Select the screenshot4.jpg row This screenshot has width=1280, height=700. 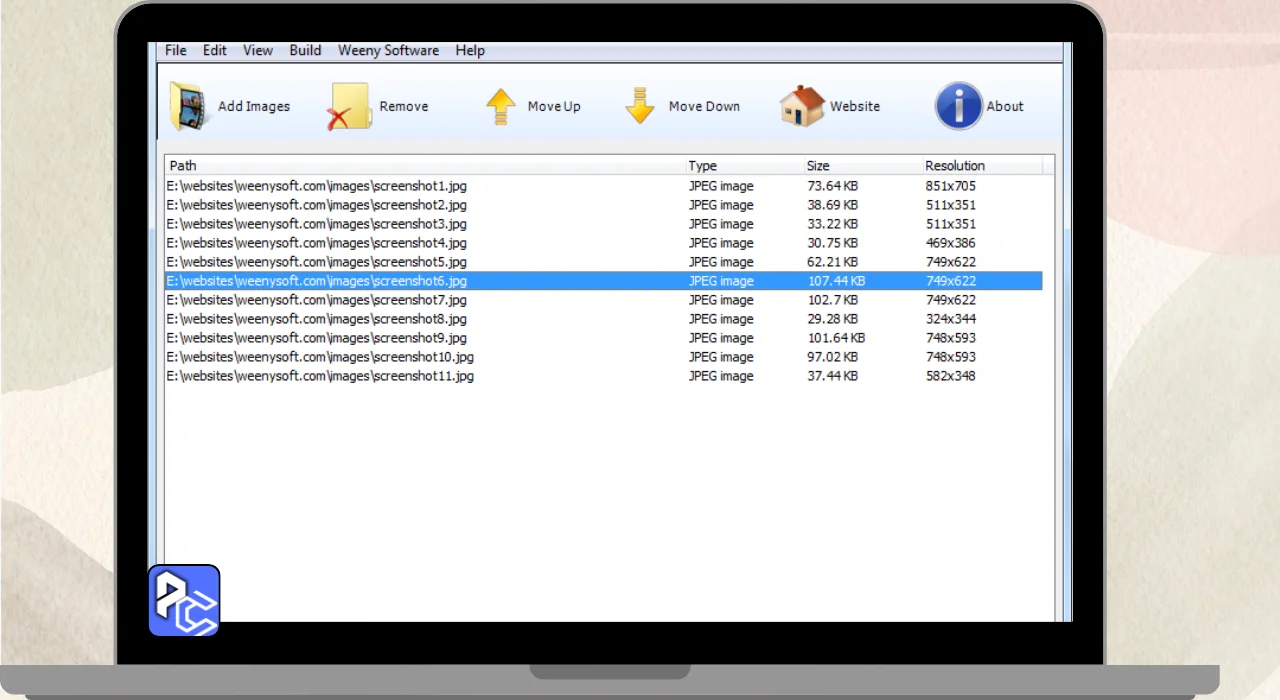coord(603,243)
